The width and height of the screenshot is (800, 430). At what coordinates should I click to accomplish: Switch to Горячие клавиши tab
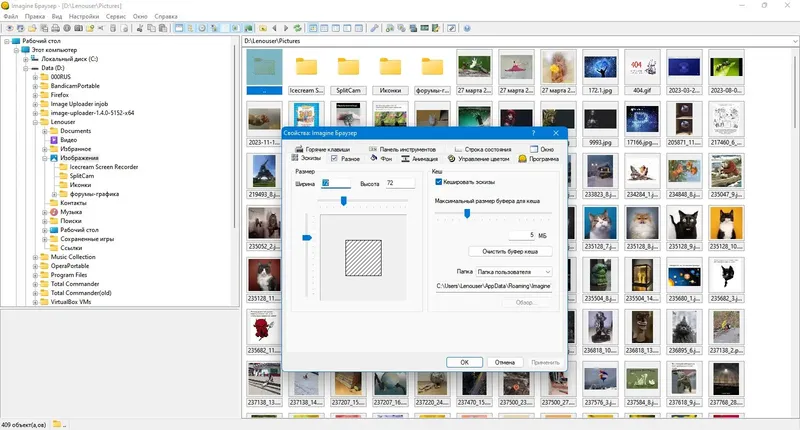coord(322,149)
